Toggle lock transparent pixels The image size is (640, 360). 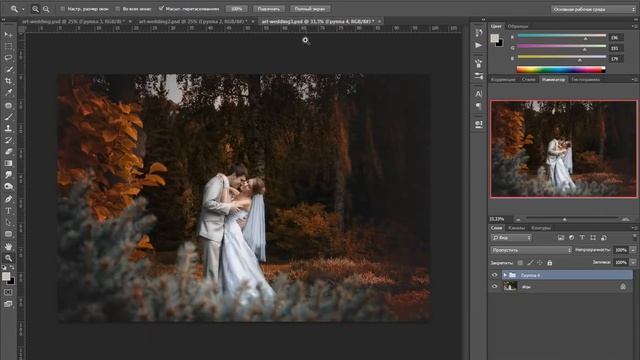520,263
